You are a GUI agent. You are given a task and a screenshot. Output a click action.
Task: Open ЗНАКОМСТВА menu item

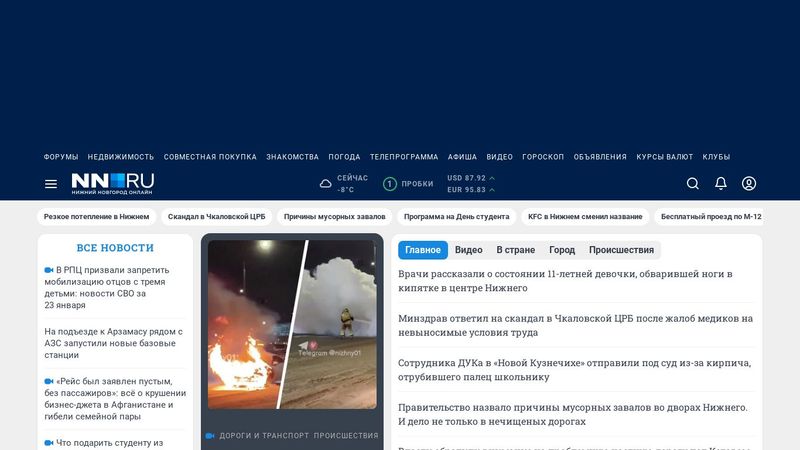coord(292,157)
